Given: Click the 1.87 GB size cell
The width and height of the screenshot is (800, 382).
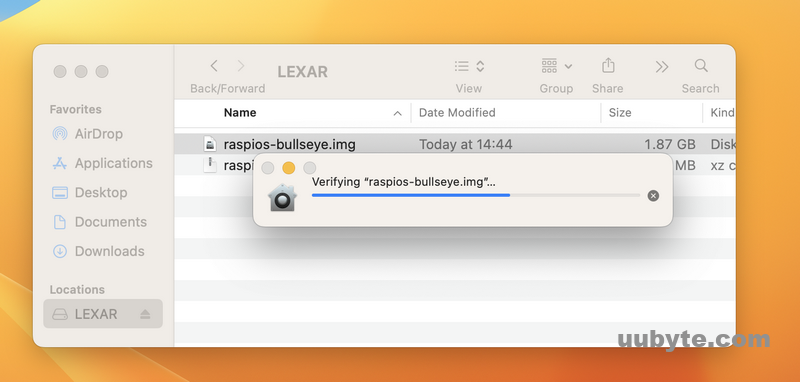Looking at the screenshot, I should [x=670, y=145].
